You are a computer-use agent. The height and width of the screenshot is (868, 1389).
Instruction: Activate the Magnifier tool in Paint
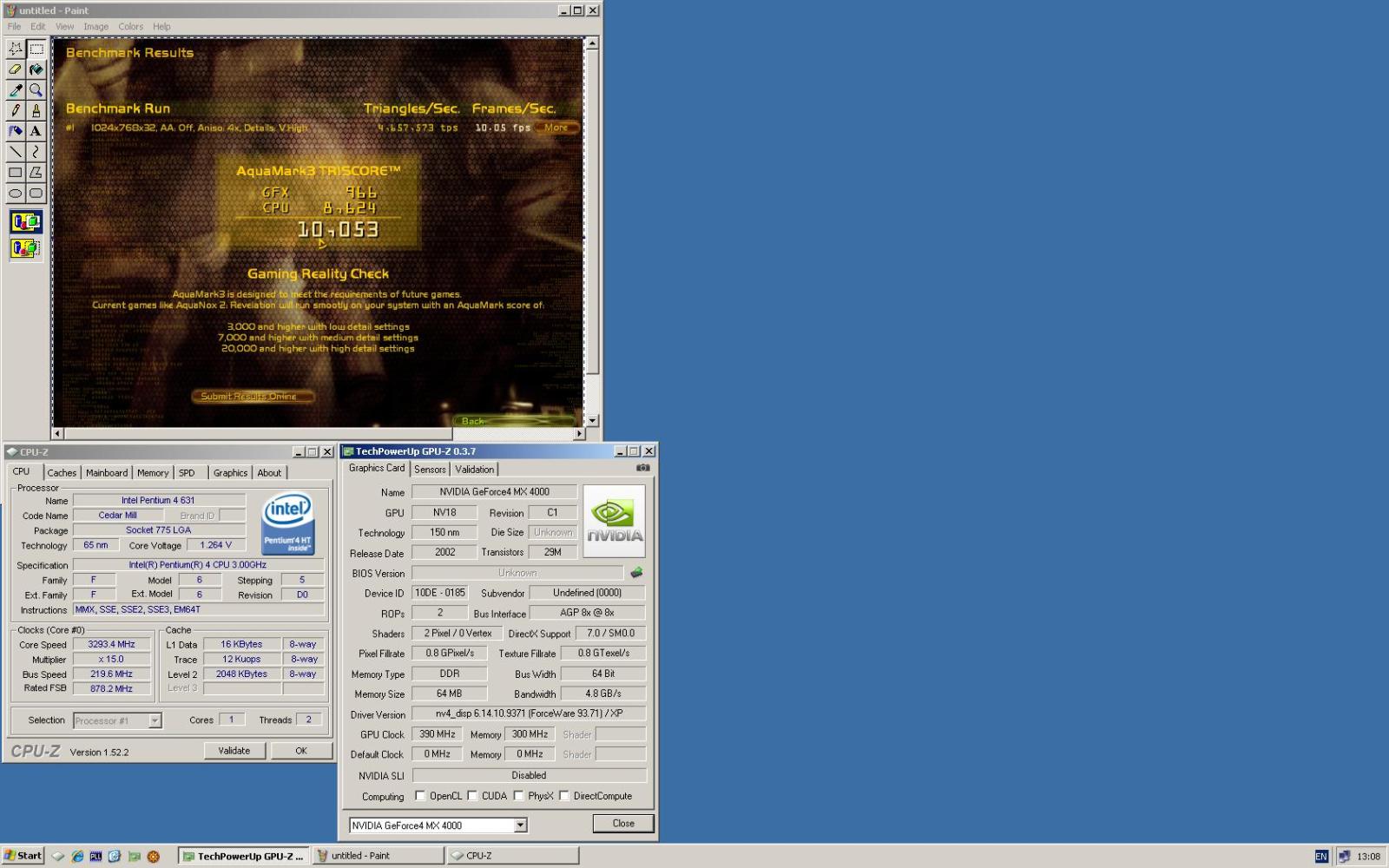pyautogui.click(x=36, y=90)
